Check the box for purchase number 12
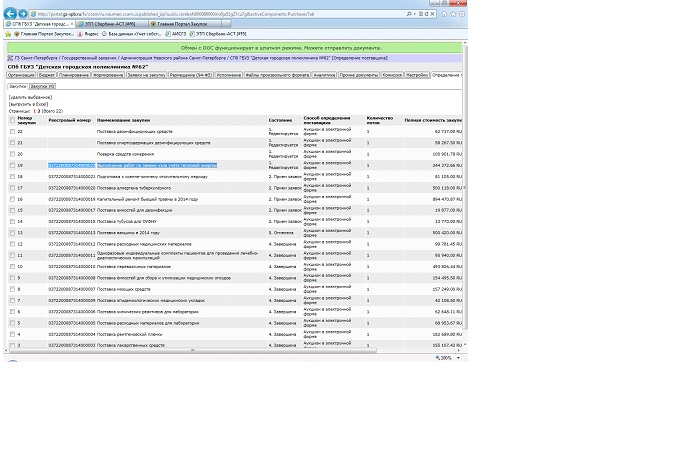Image resolution: width=685 pixels, height=452 pixels. click(12, 244)
